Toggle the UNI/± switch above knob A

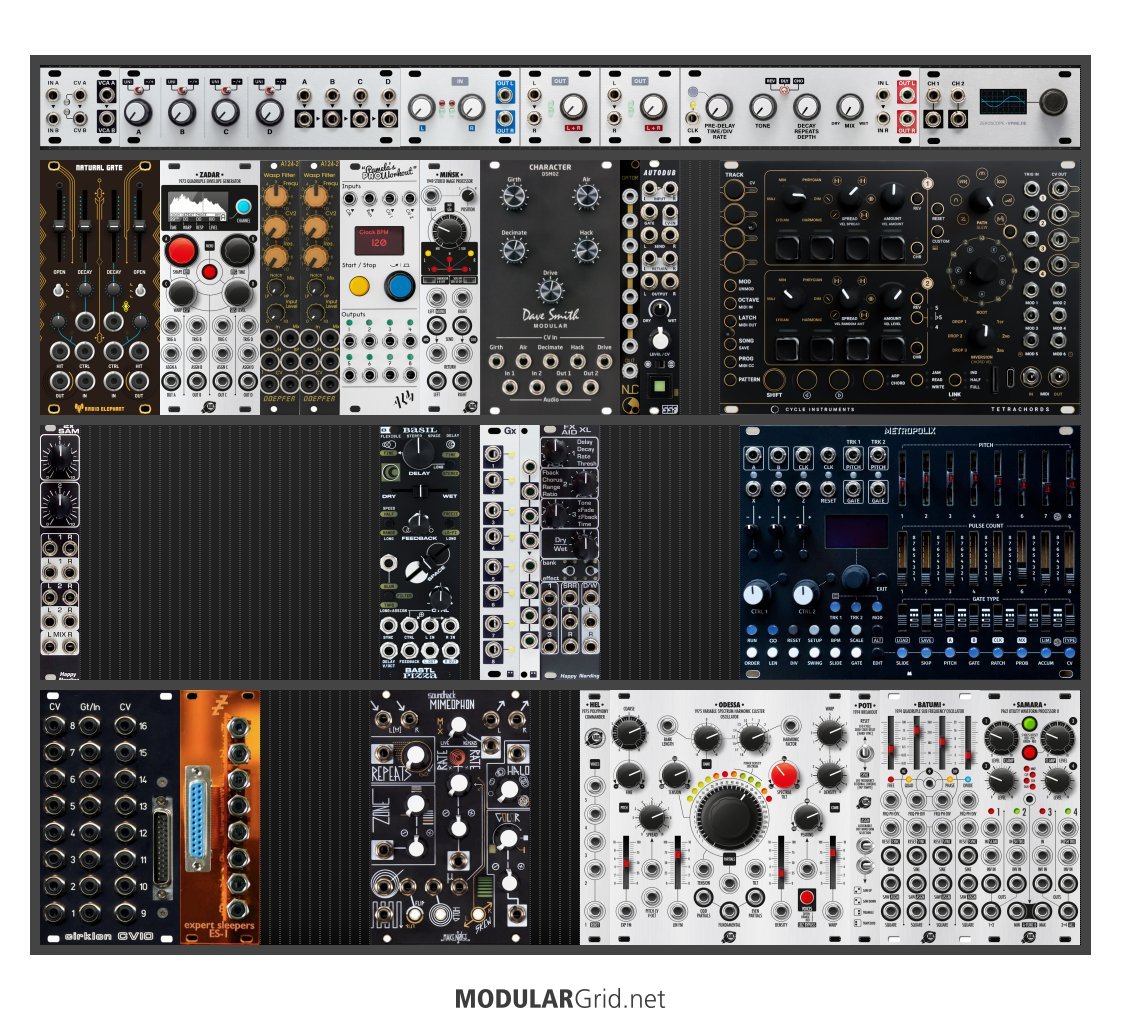point(138,91)
